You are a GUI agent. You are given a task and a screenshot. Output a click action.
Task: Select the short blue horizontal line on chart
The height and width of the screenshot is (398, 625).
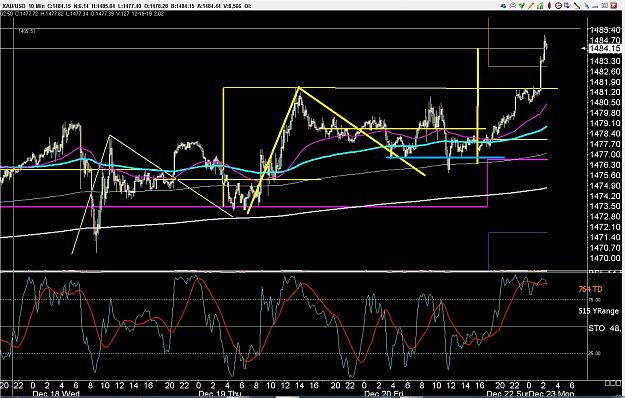445,158
